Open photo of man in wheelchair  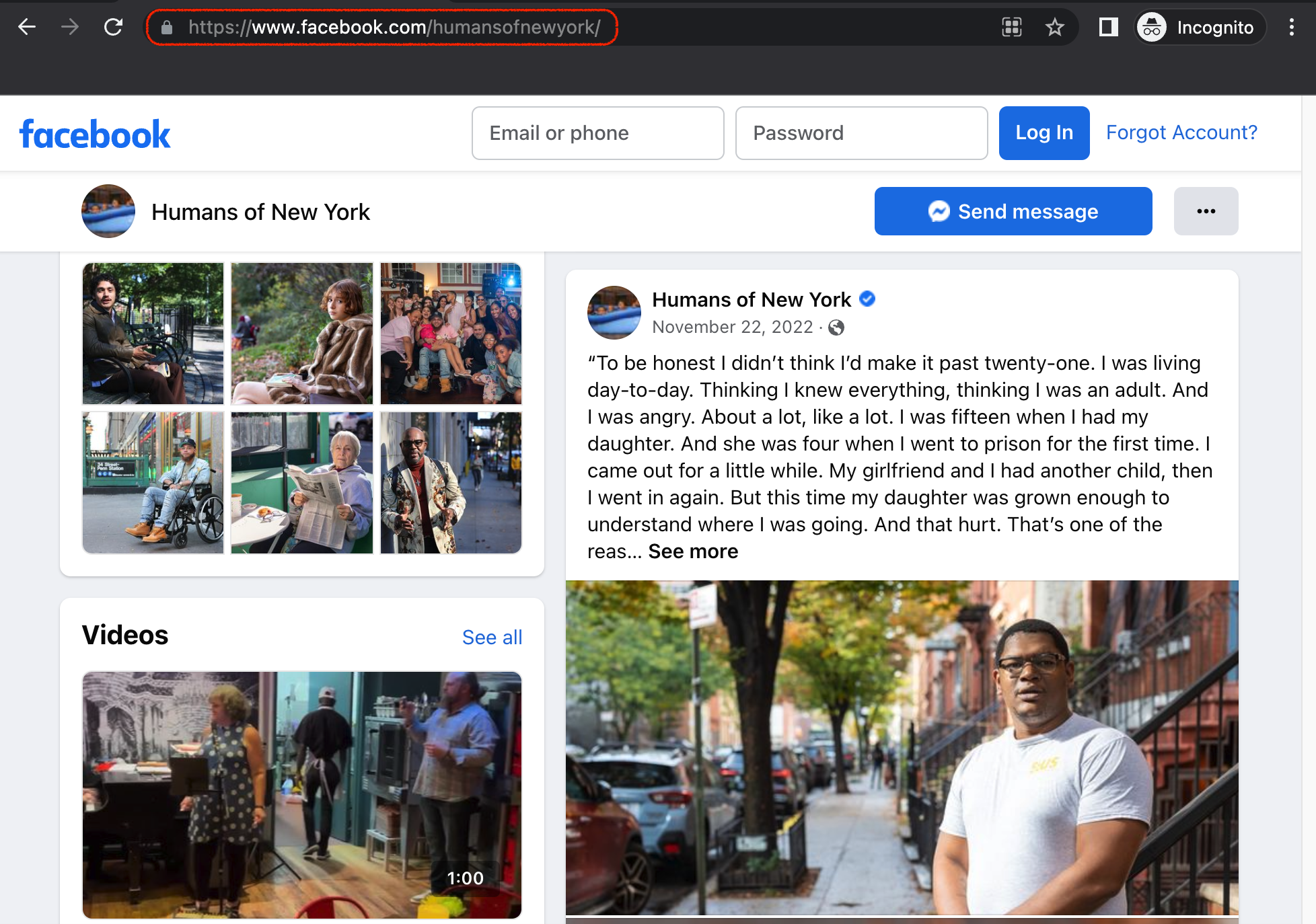(x=153, y=483)
